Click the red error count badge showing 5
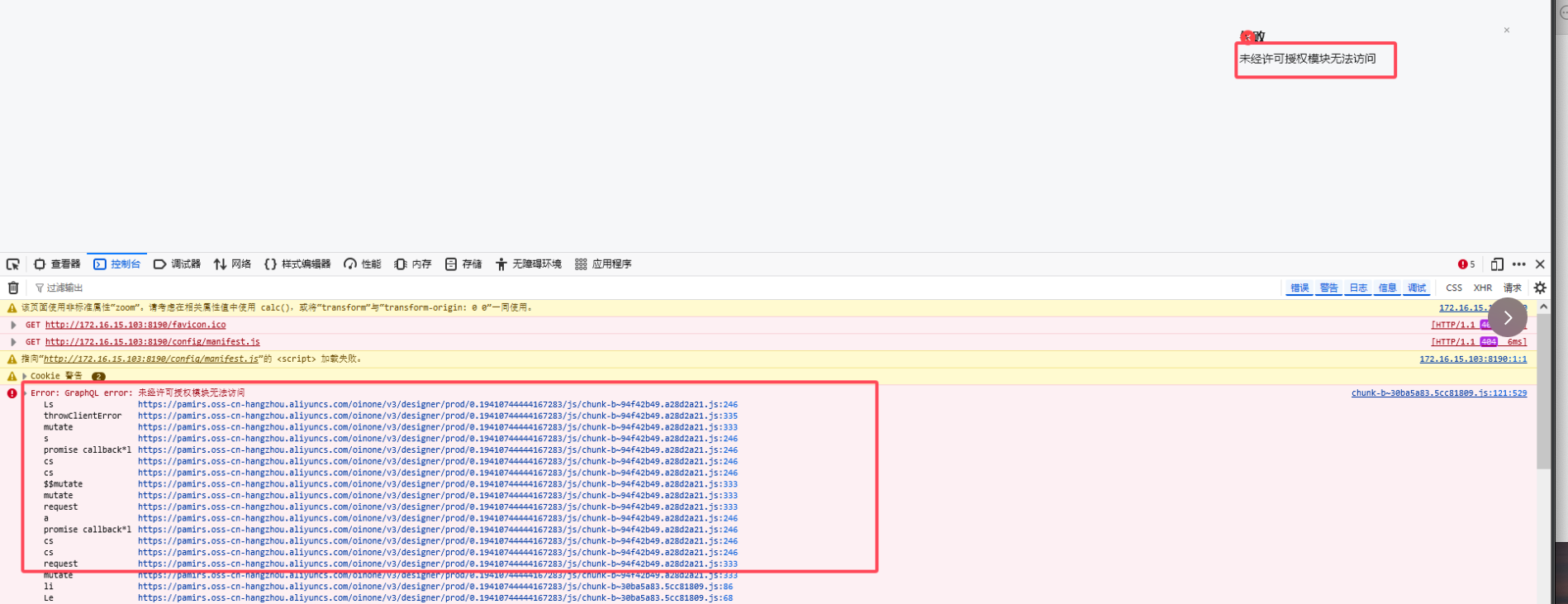This screenshot has height=604, width=1568. [1466, 264]
